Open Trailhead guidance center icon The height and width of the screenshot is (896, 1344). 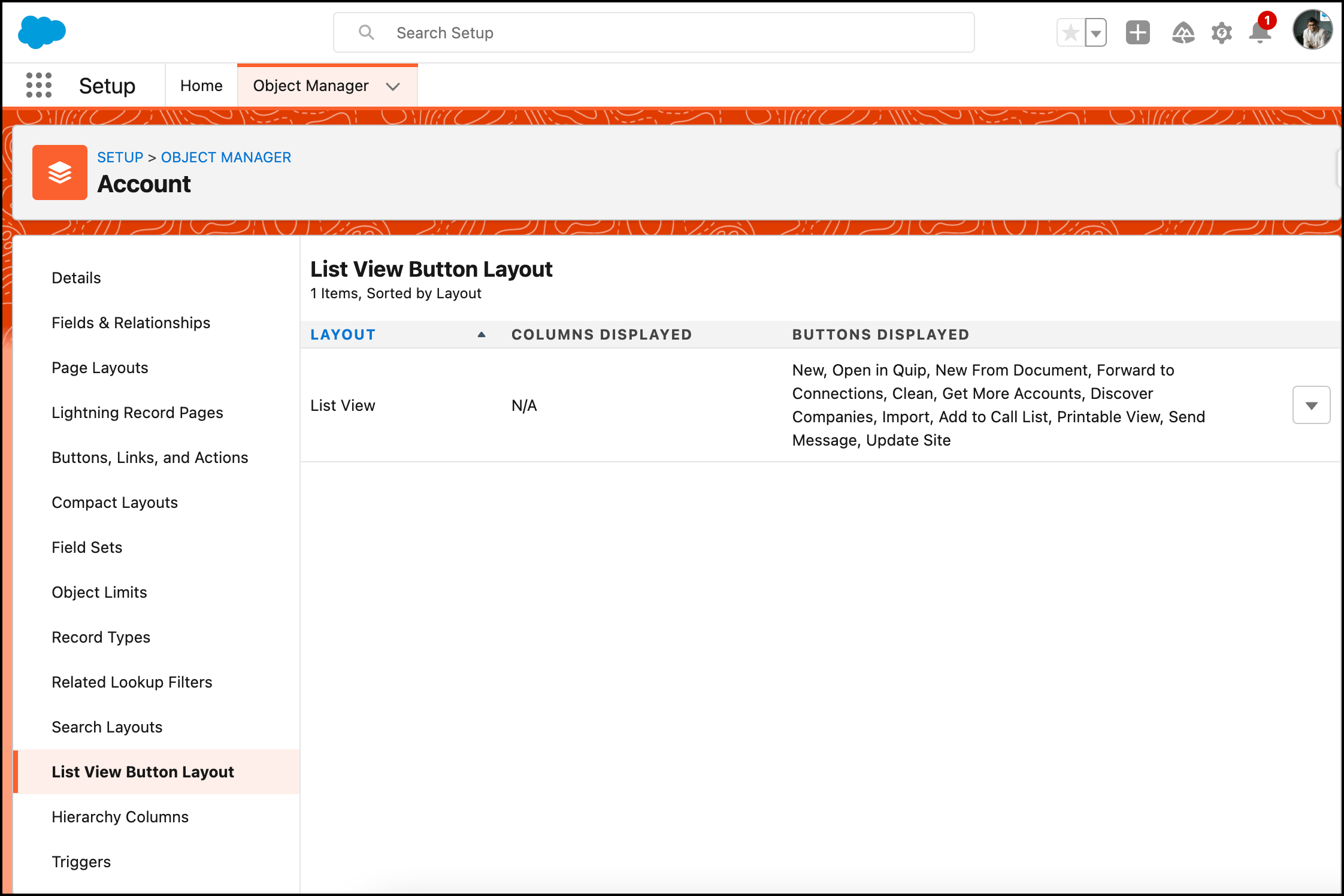1182,33
